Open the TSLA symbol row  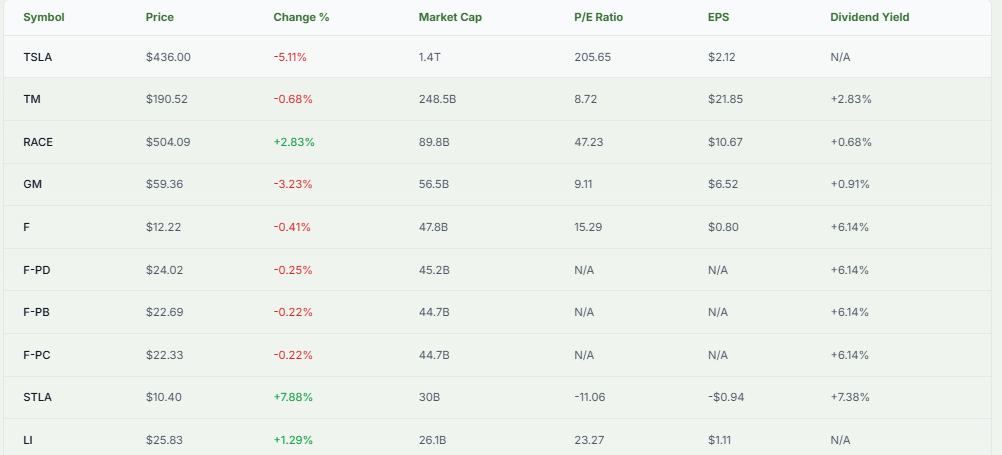tap(38, 57)
